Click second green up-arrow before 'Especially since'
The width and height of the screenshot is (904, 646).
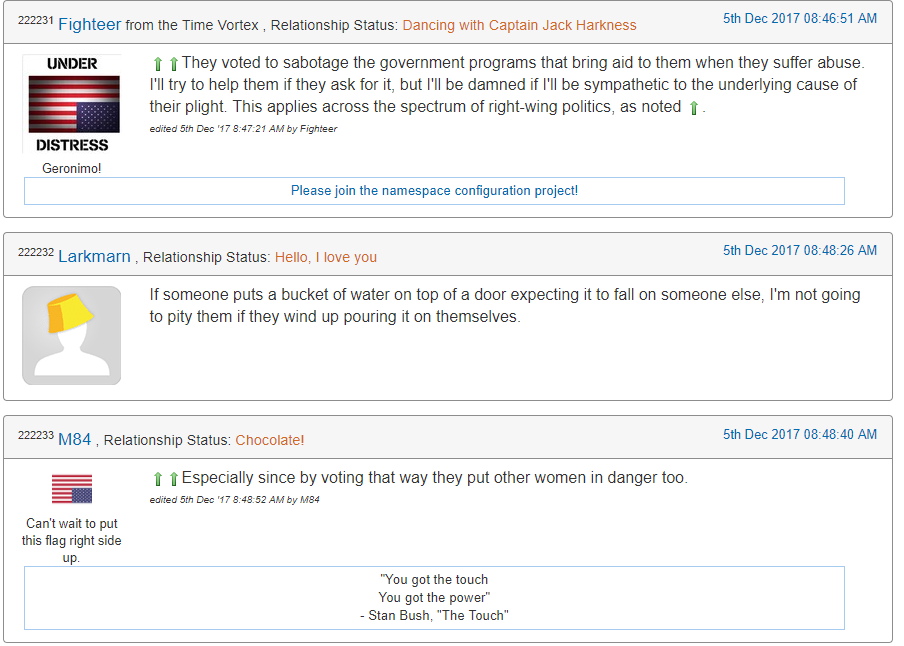point(174,479)
